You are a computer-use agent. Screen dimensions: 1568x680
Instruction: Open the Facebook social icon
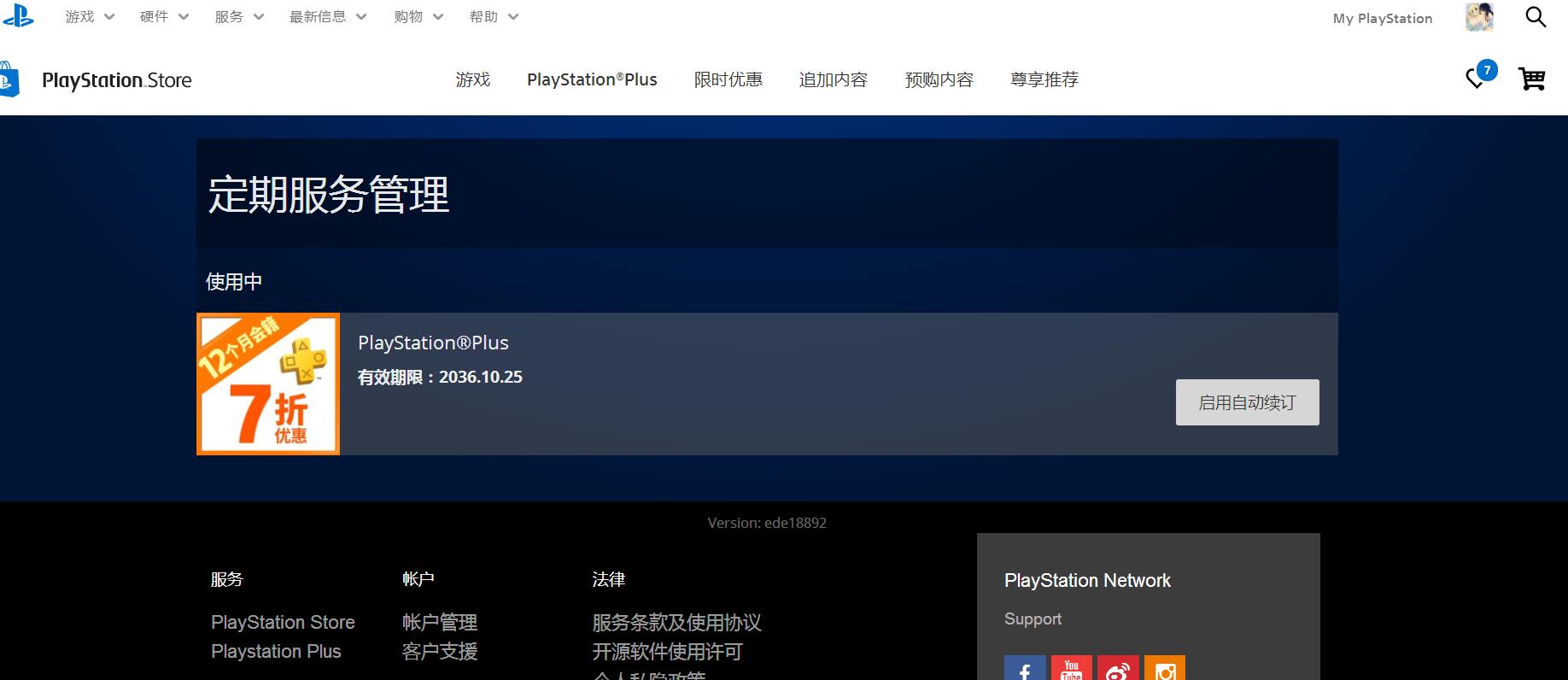(1024, 670)
